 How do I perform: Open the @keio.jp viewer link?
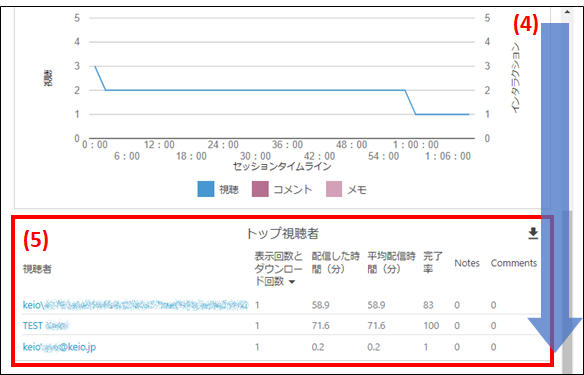tap(59, 347)
